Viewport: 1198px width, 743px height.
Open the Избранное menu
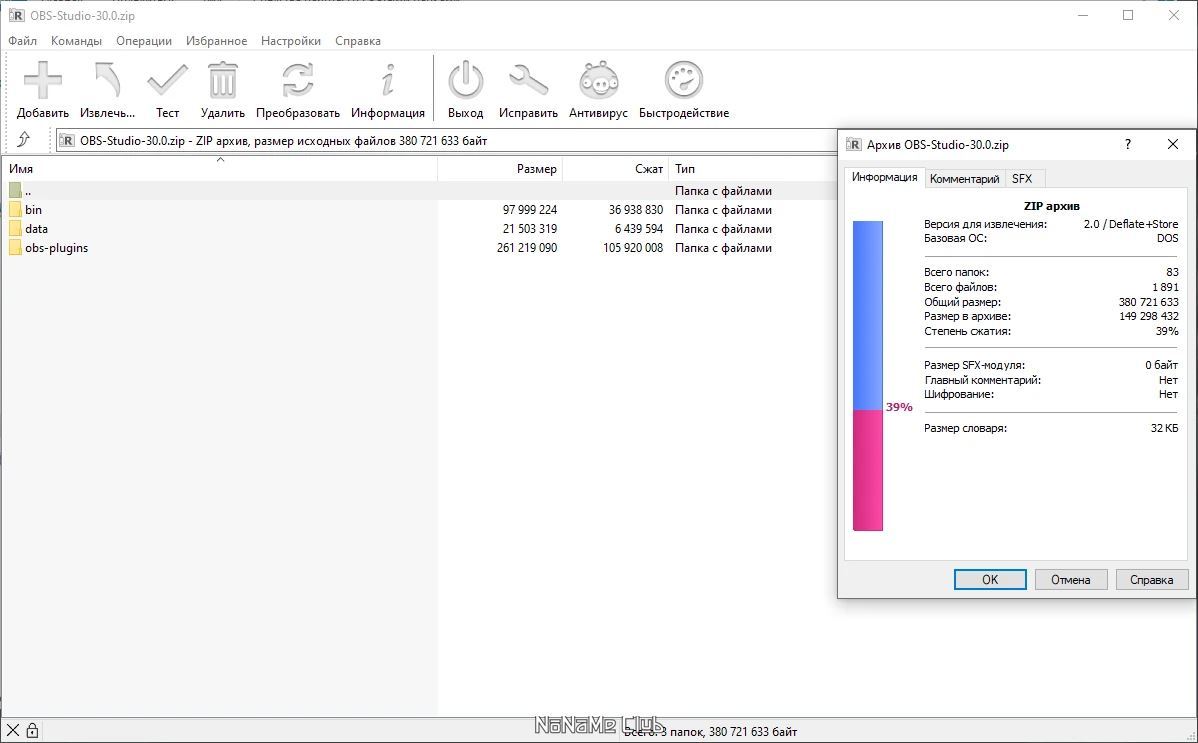coord(216,41)
